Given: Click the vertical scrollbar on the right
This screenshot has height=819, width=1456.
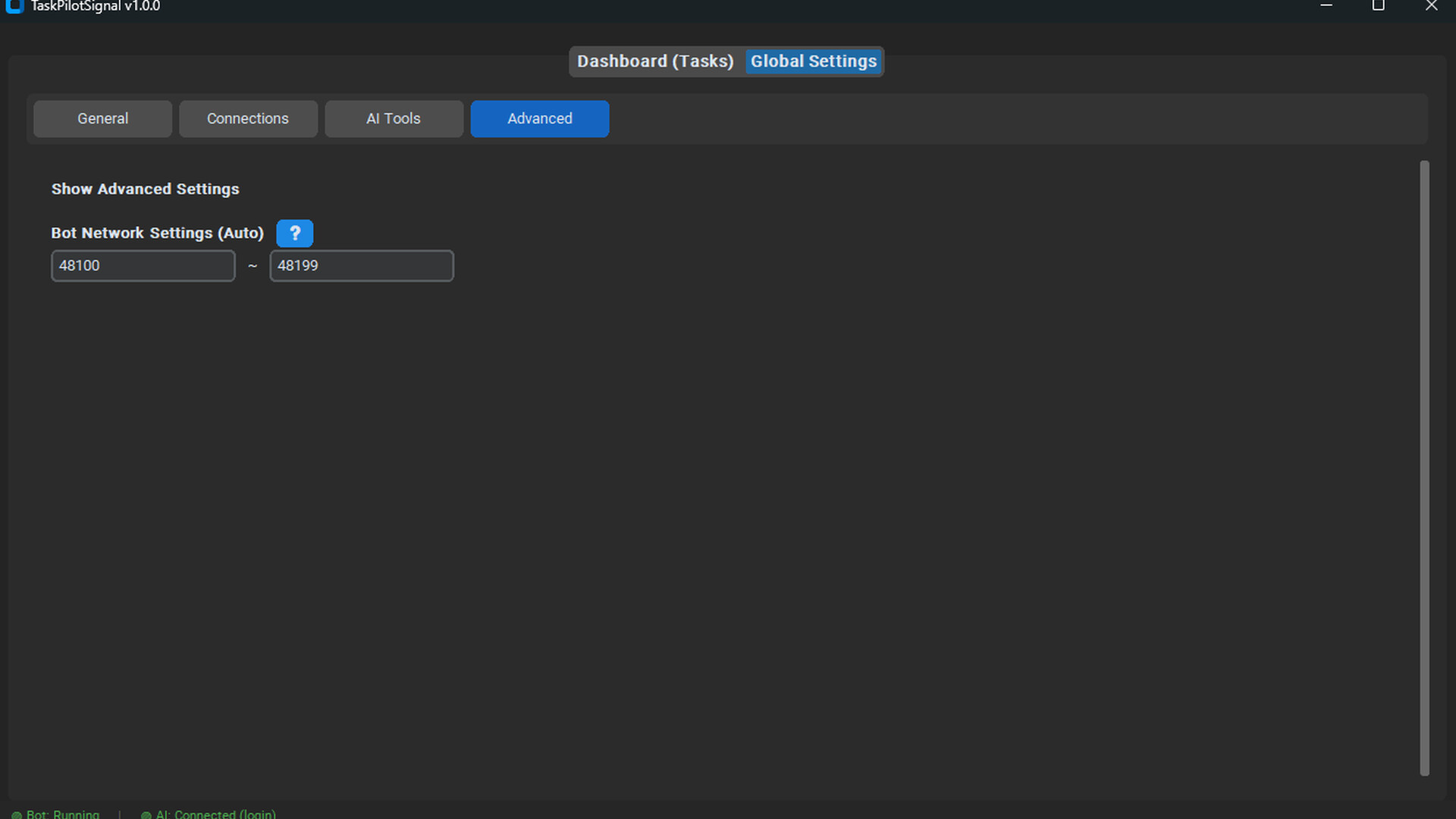Looking at the screenshot, I should [x=1424, y=468].
